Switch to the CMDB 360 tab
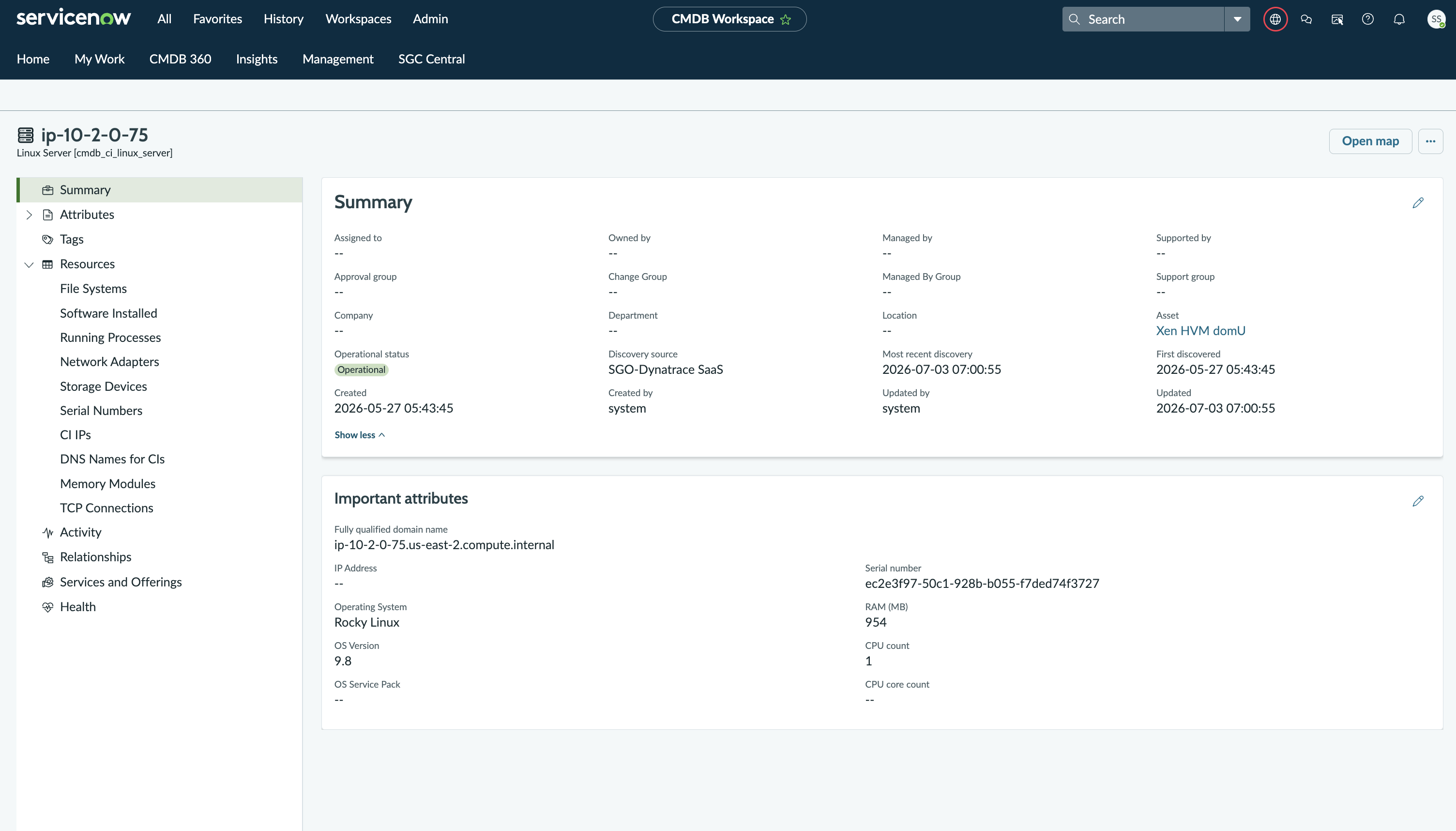 pos(180,59)
